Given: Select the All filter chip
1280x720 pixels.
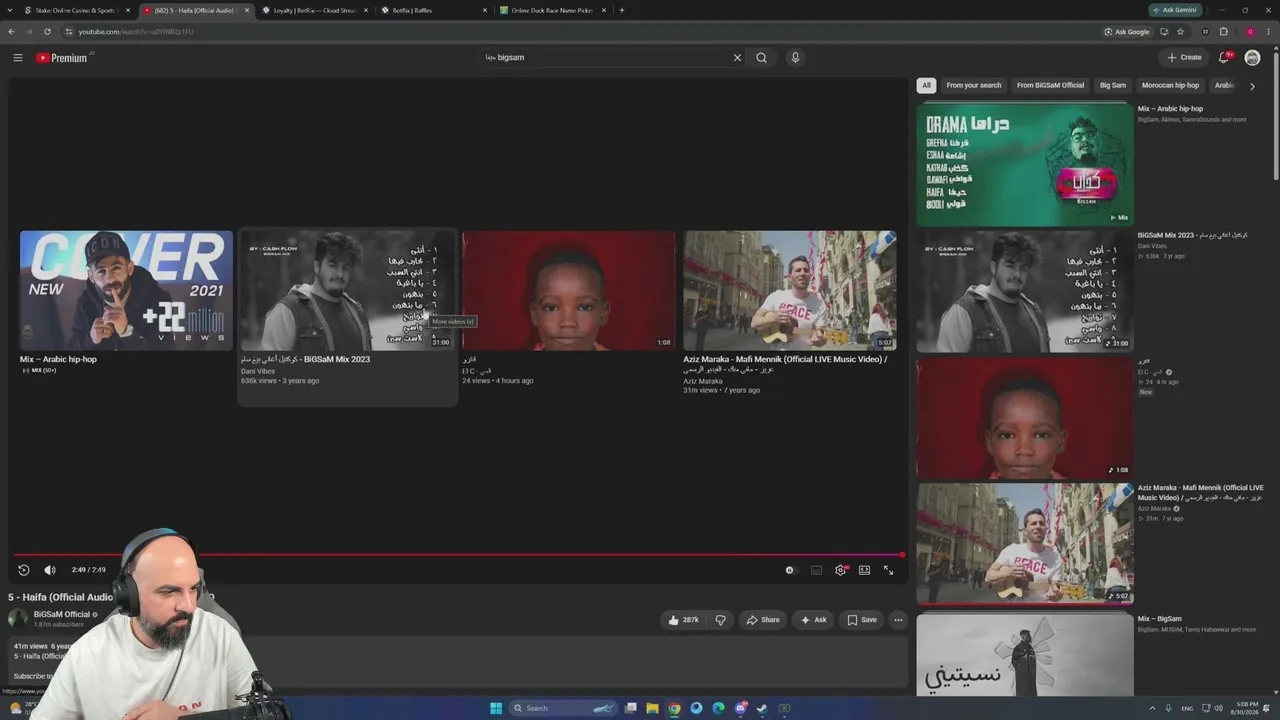Looking at the screenshot, I should [x=926, y=86].
